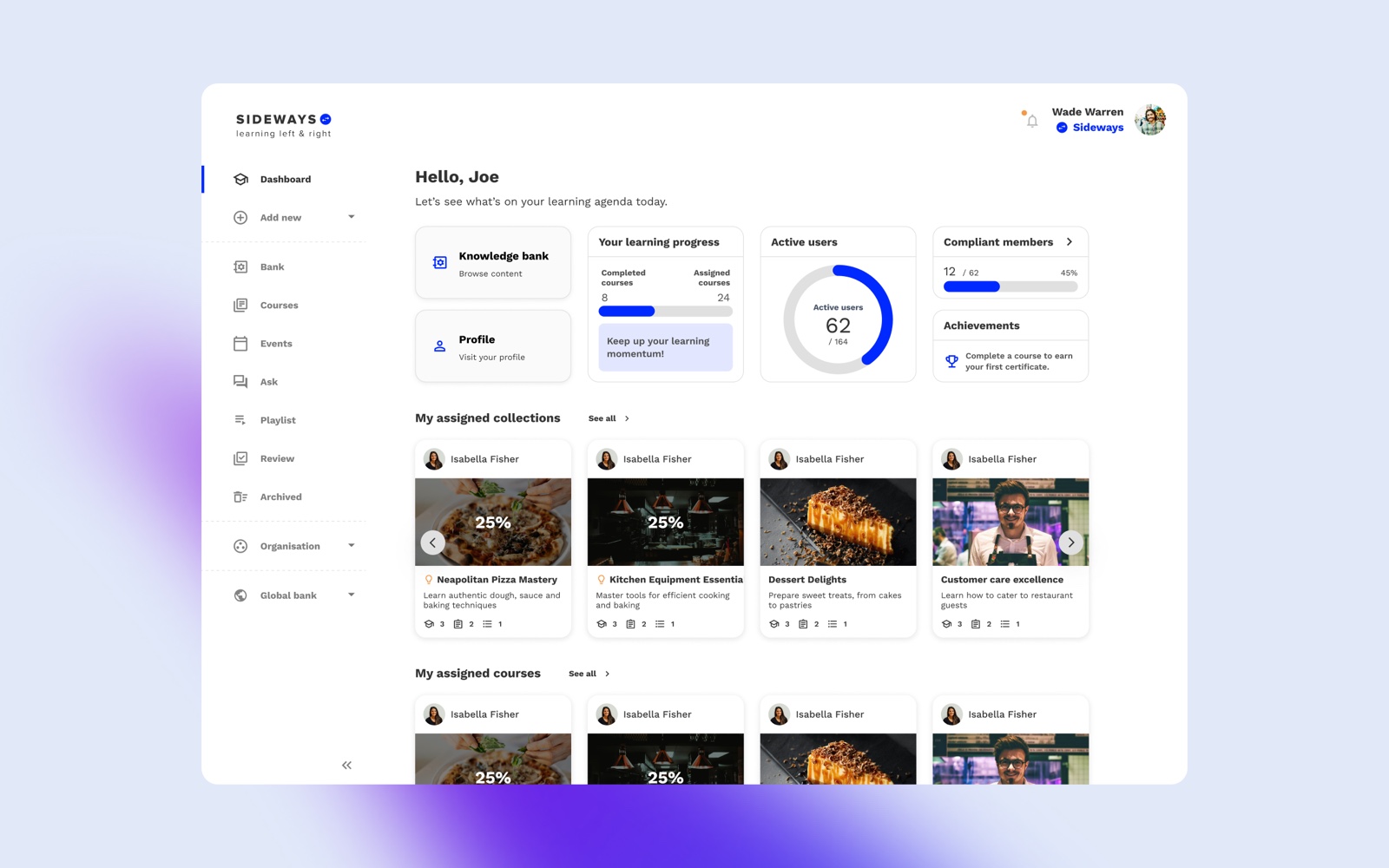Click the Courses sidebar icon

(x=240, y=306)
